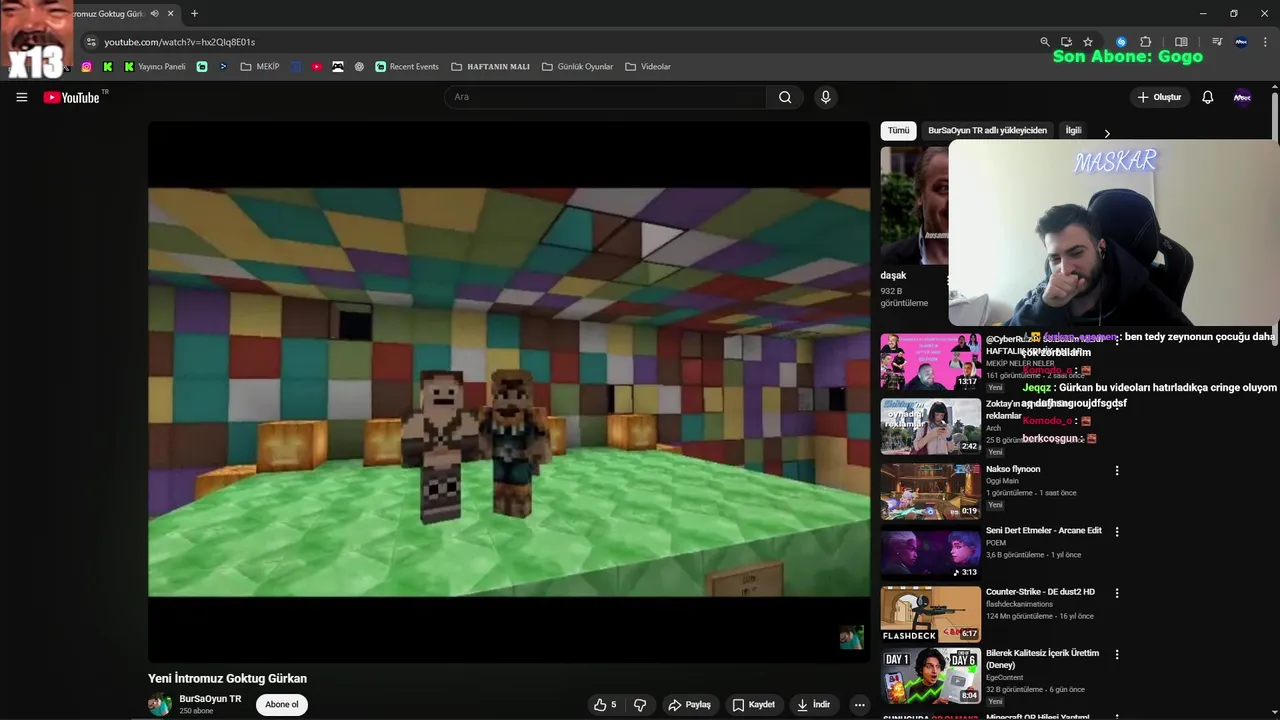Open the browser zoom magnifier icon
Screen dimensions: 1280x720
(1045, 42)
